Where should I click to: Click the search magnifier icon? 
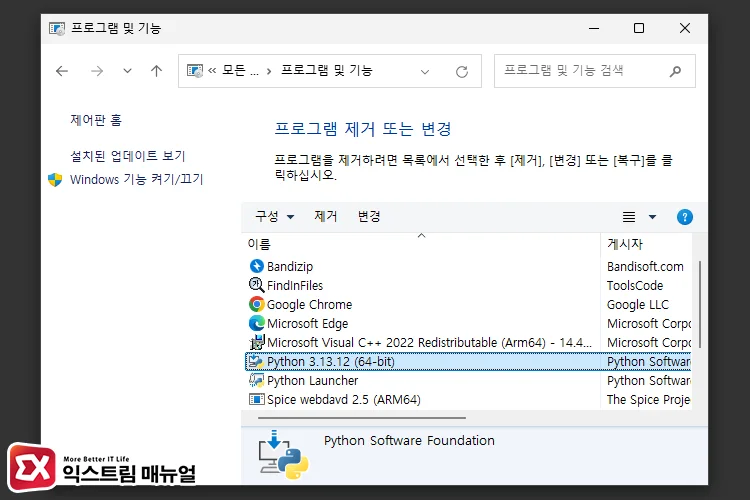tap(675, 72)
